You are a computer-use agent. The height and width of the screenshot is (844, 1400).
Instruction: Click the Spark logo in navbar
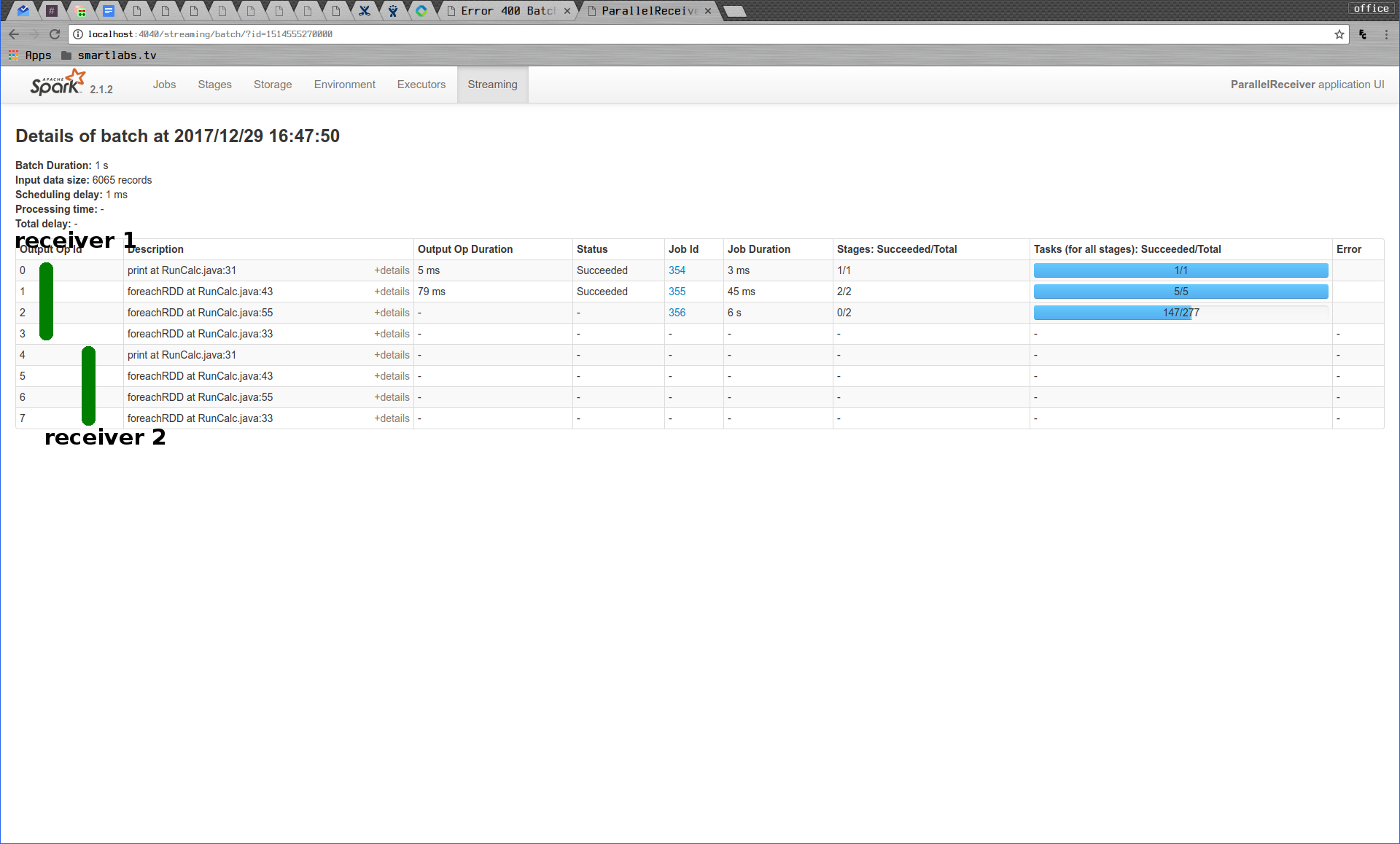58,84
